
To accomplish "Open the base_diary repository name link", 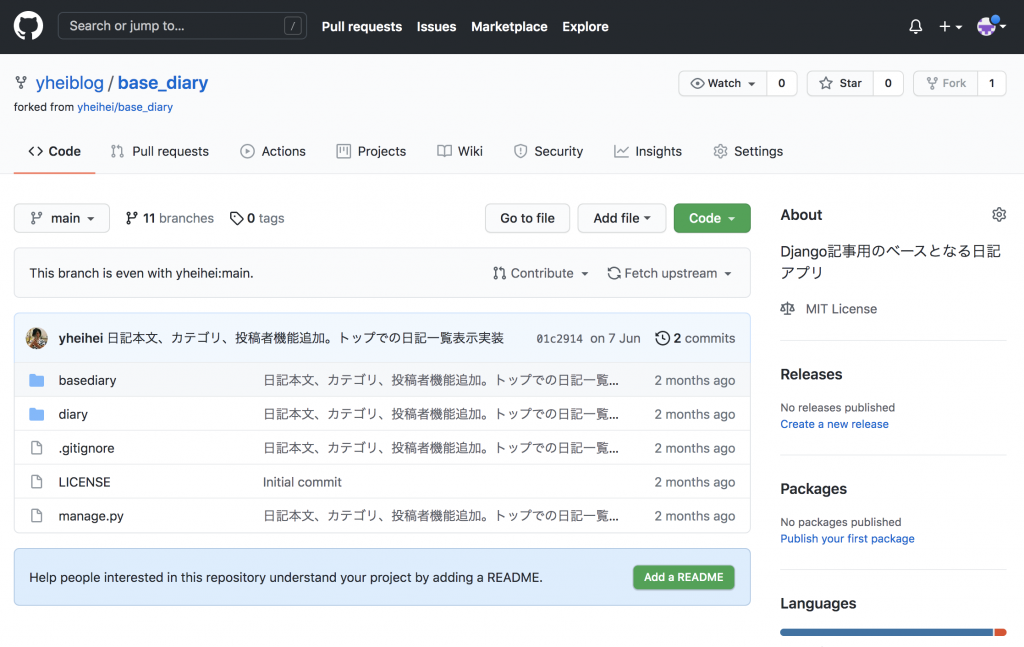I will coord(163,83).
